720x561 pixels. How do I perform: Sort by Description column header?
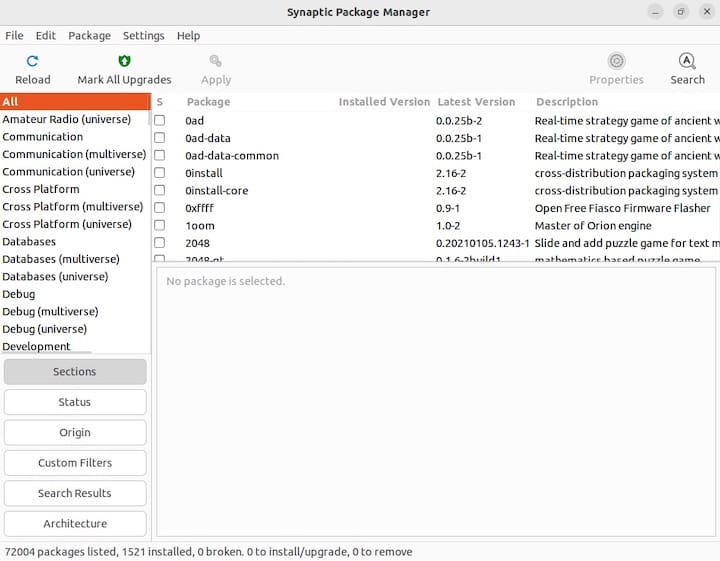click(x=567, y=101)
